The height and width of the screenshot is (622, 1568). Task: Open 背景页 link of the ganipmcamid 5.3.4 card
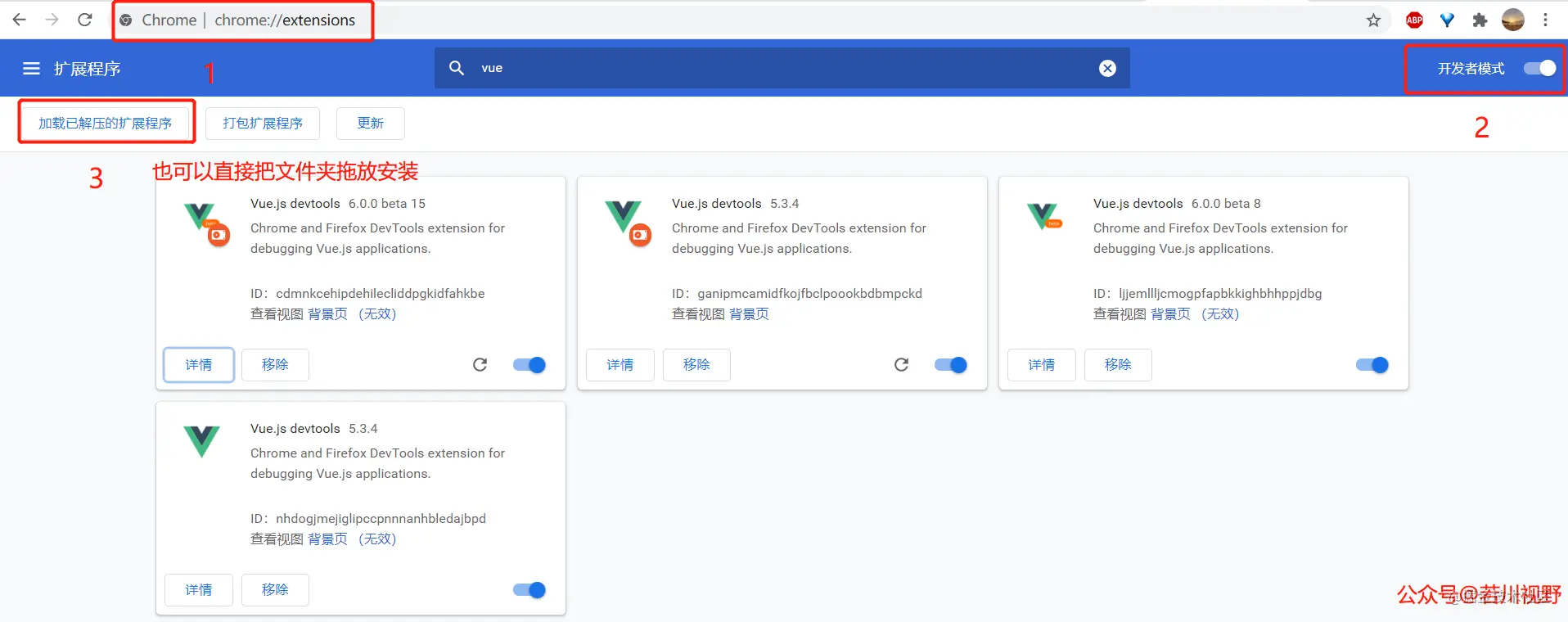(x=749, y=314)
